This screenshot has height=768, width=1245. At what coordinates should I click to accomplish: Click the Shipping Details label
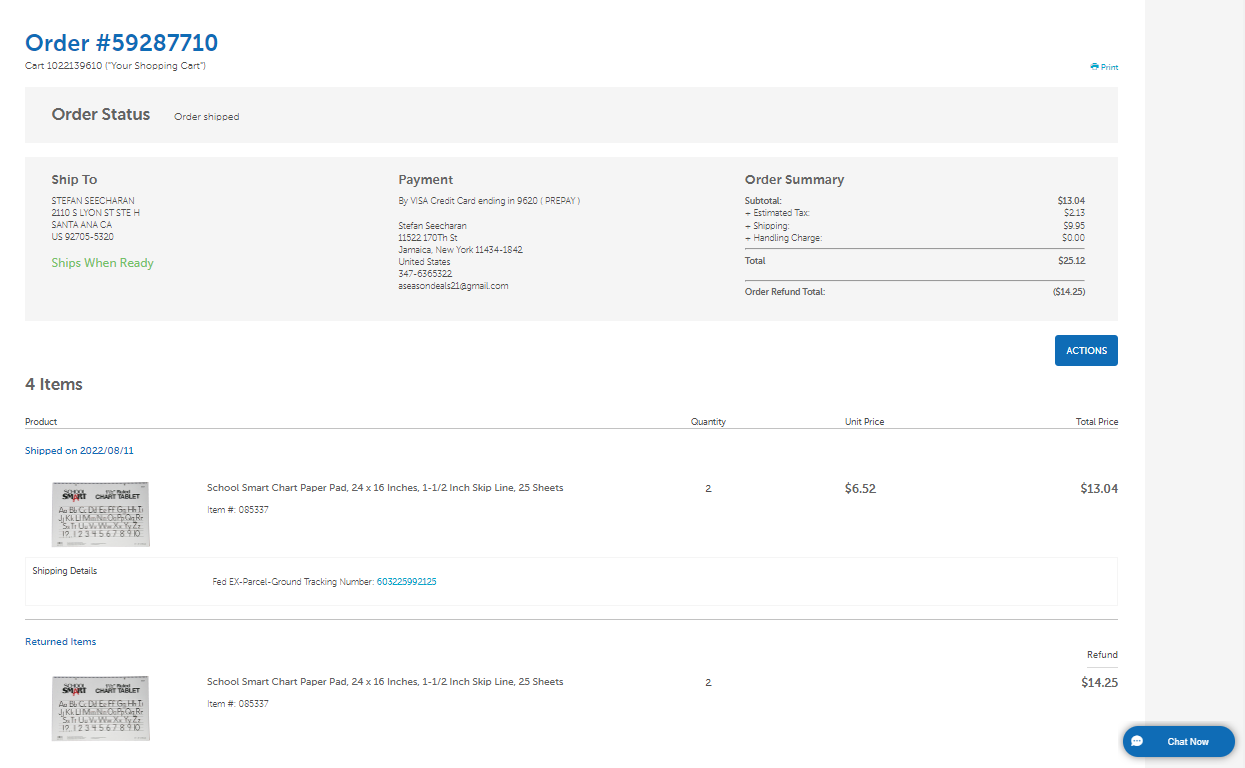pos(65,571)
